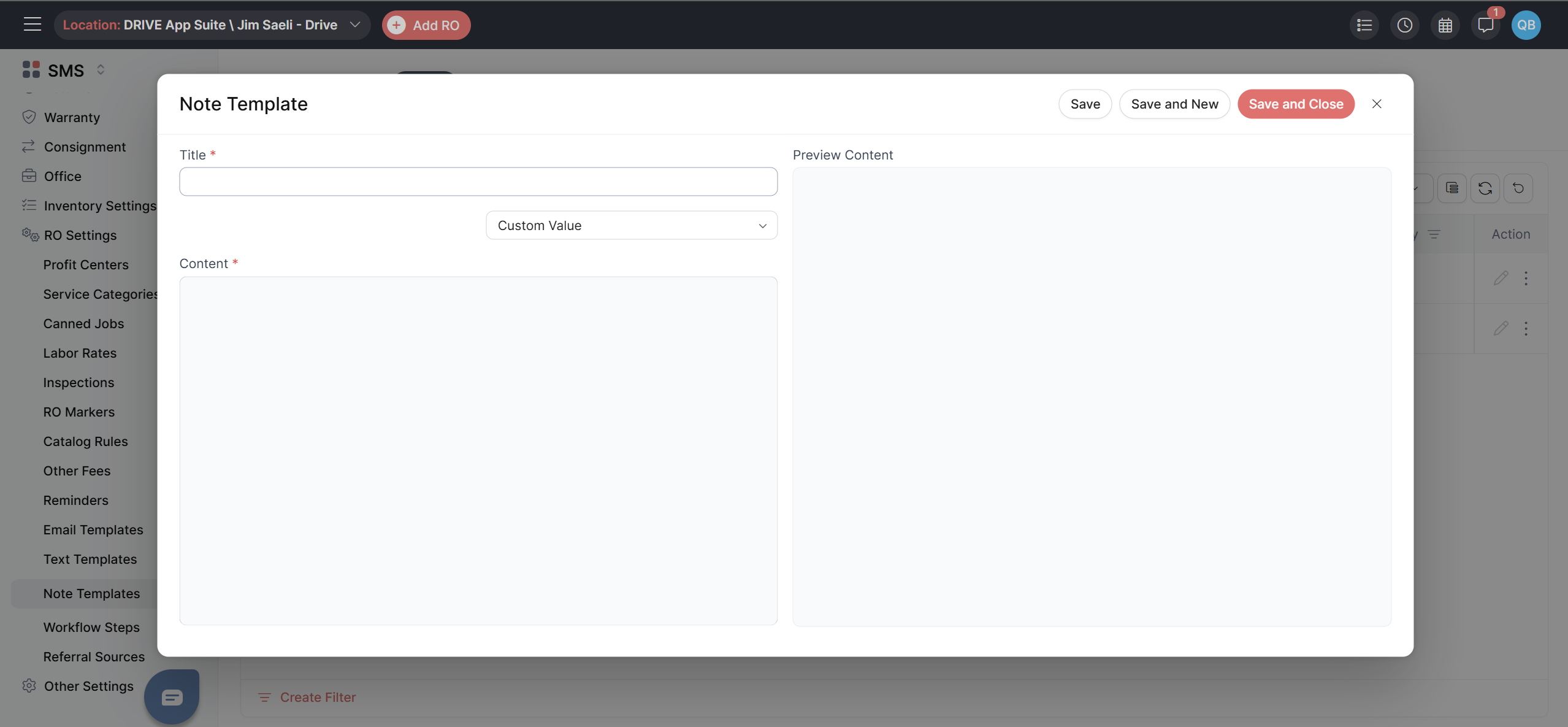Image resolution: width=1568 pixels, height=727 pixels.
Task: Click the Save and Close button
Action: click(x=1295, y=104)
